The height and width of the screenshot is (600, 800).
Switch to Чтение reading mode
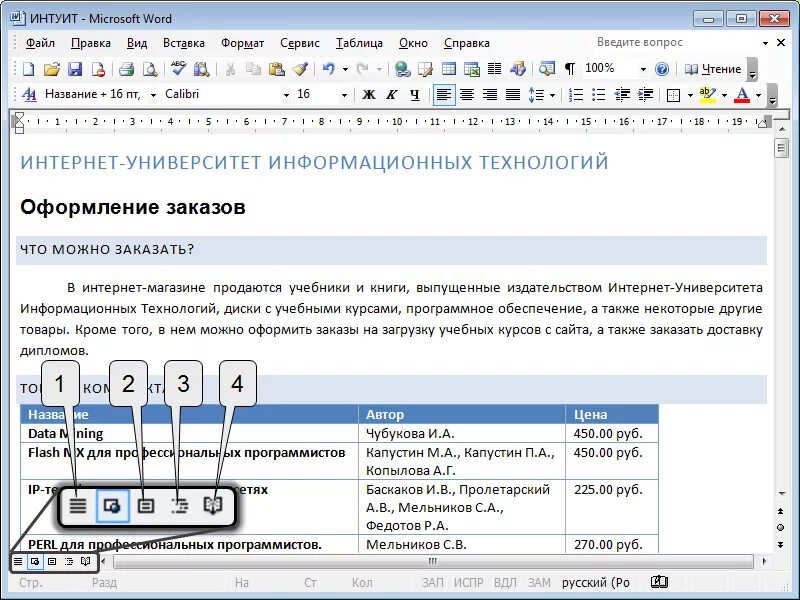713,69
